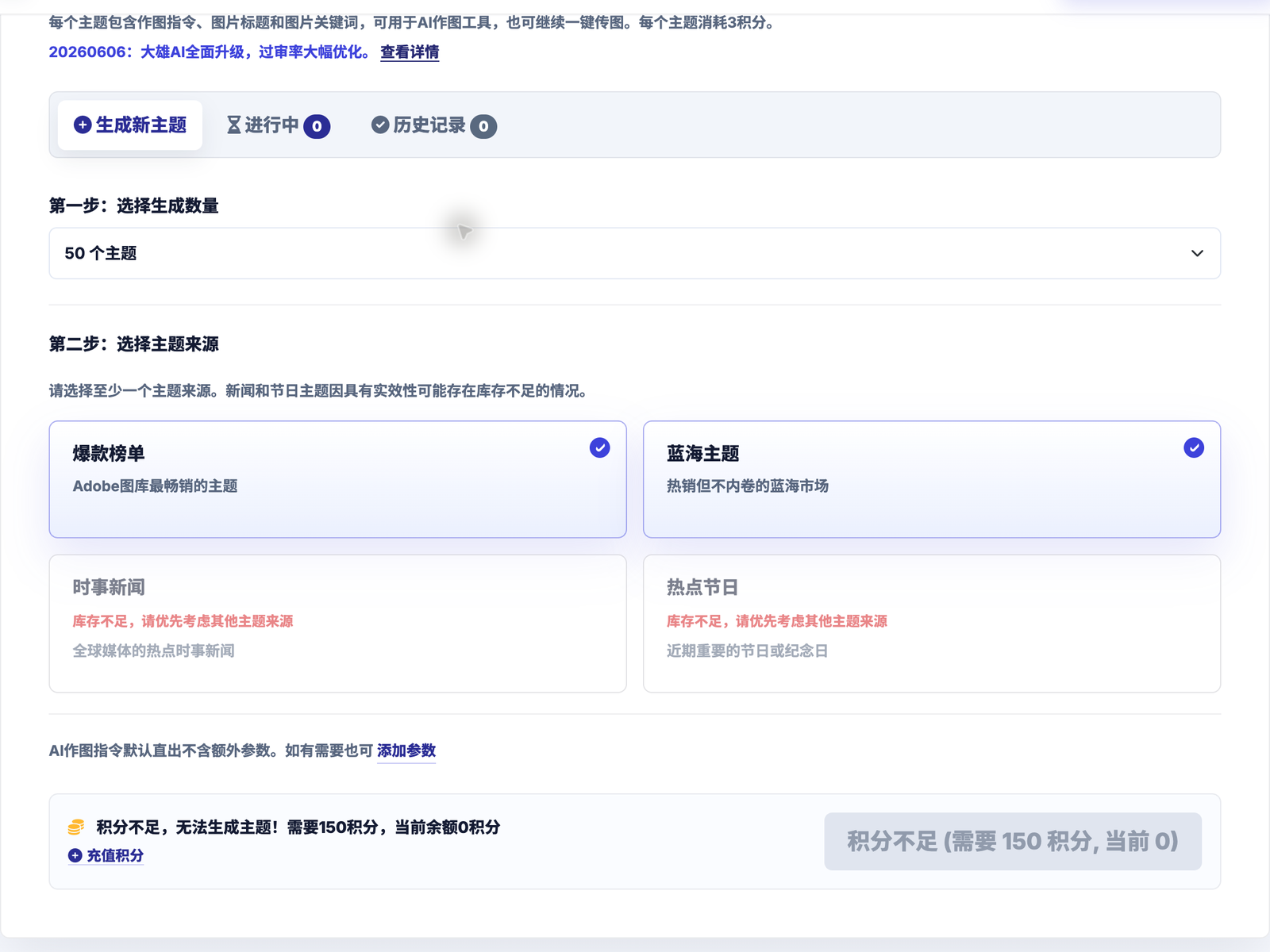This screenshot has width=1270, height=952.
Task: Click 热销但不内卷的蓝海市场 description
Action: tap(748, 486)
